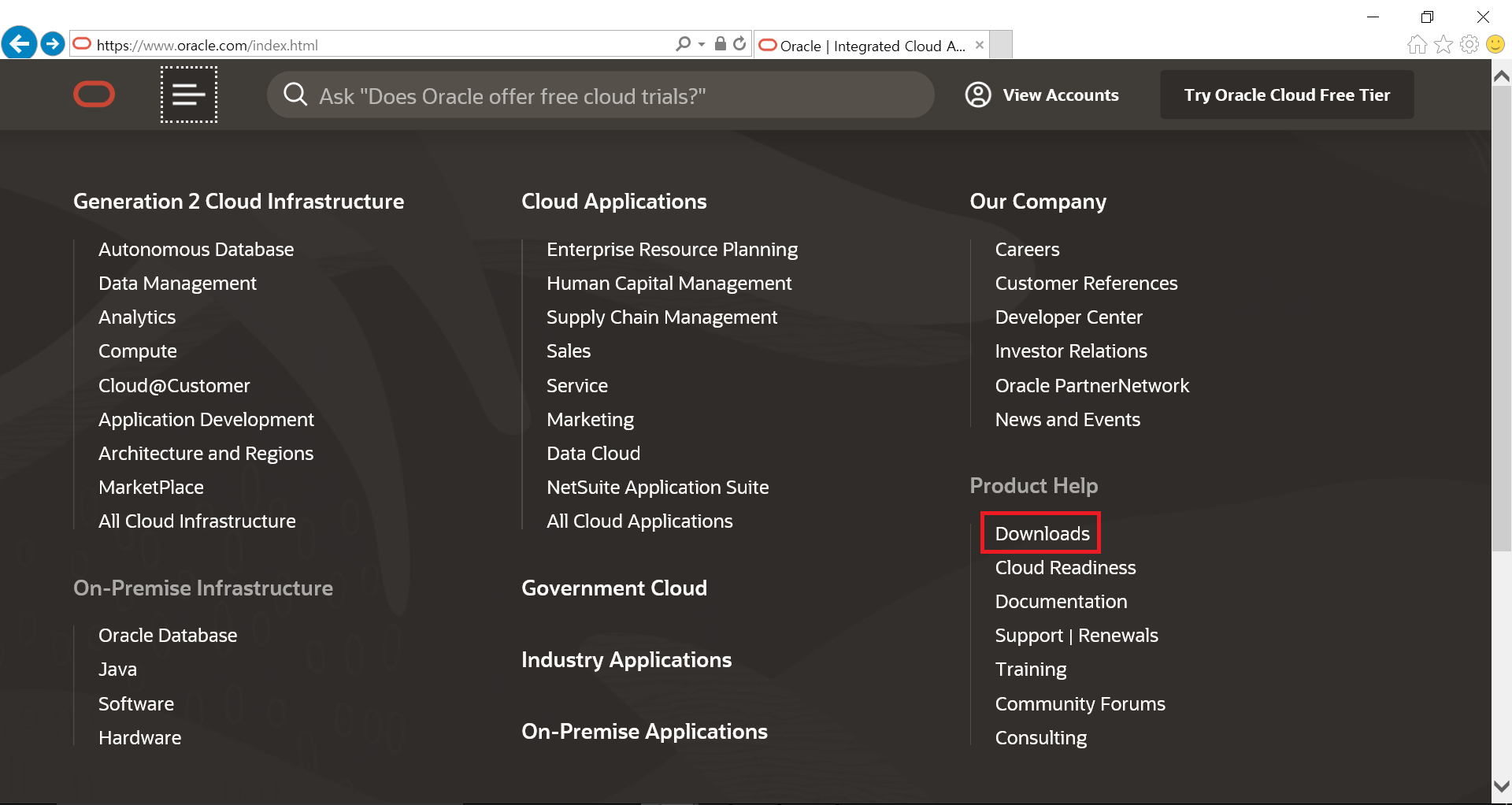The height and width of the screenshot is (805, 1512).
Task: Open a new blank tab
Action: point(1001,45)
